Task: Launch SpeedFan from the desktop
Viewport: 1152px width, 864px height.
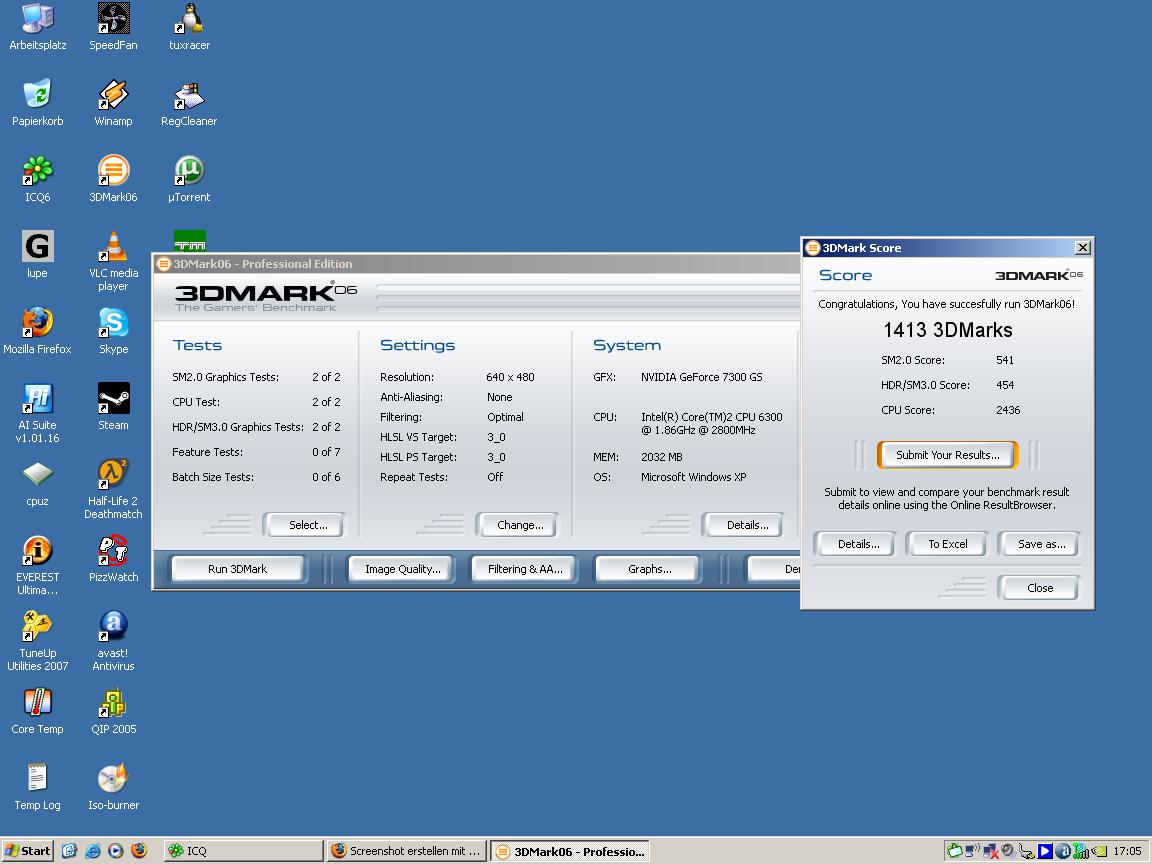Action: (x=113, y=27)
